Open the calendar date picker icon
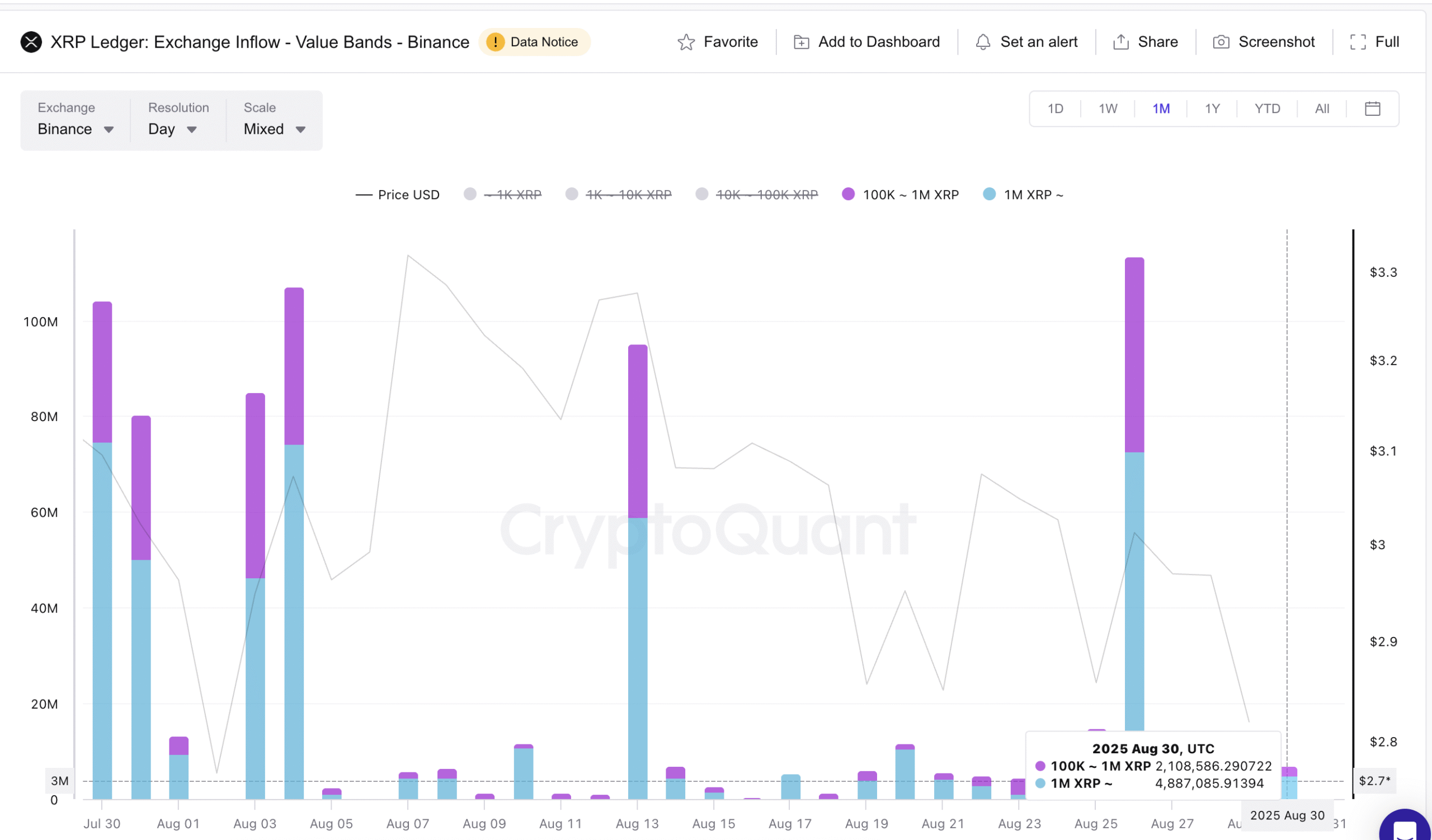 point(1373,108)
